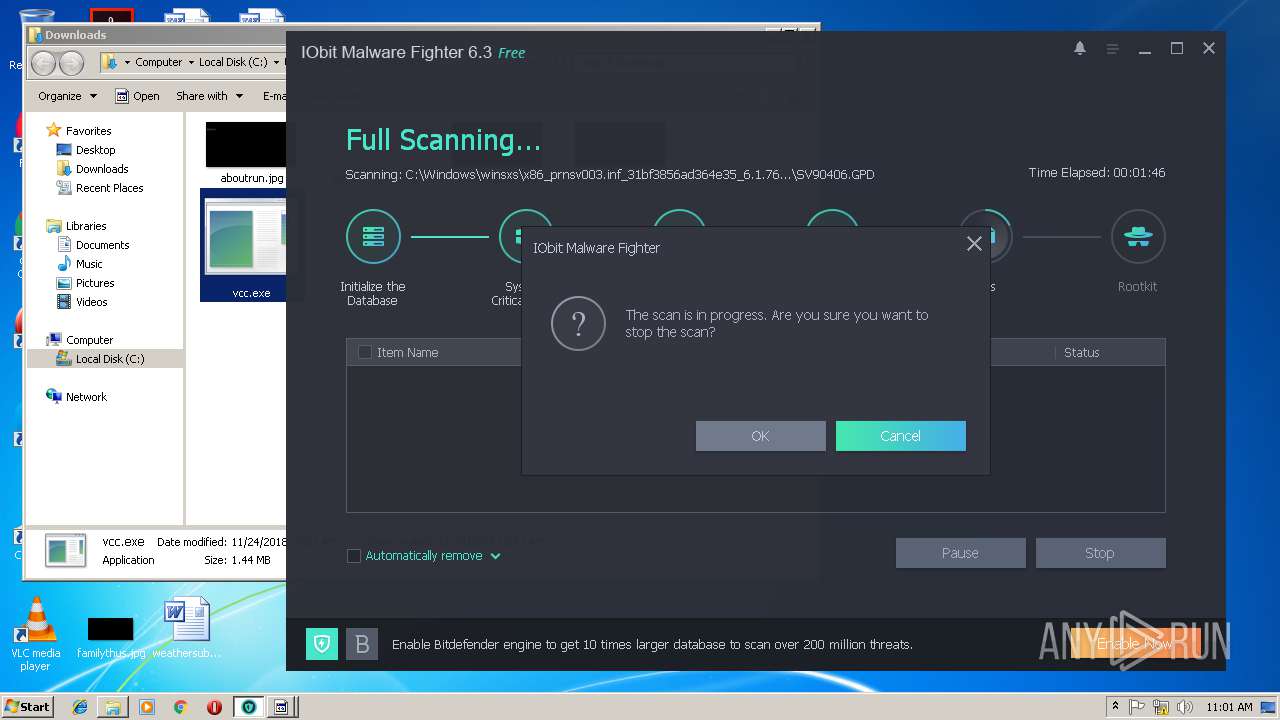Click the last taskbar window icon
Viewport: 1280px width, 720px height.
click(x=281, y=707)
